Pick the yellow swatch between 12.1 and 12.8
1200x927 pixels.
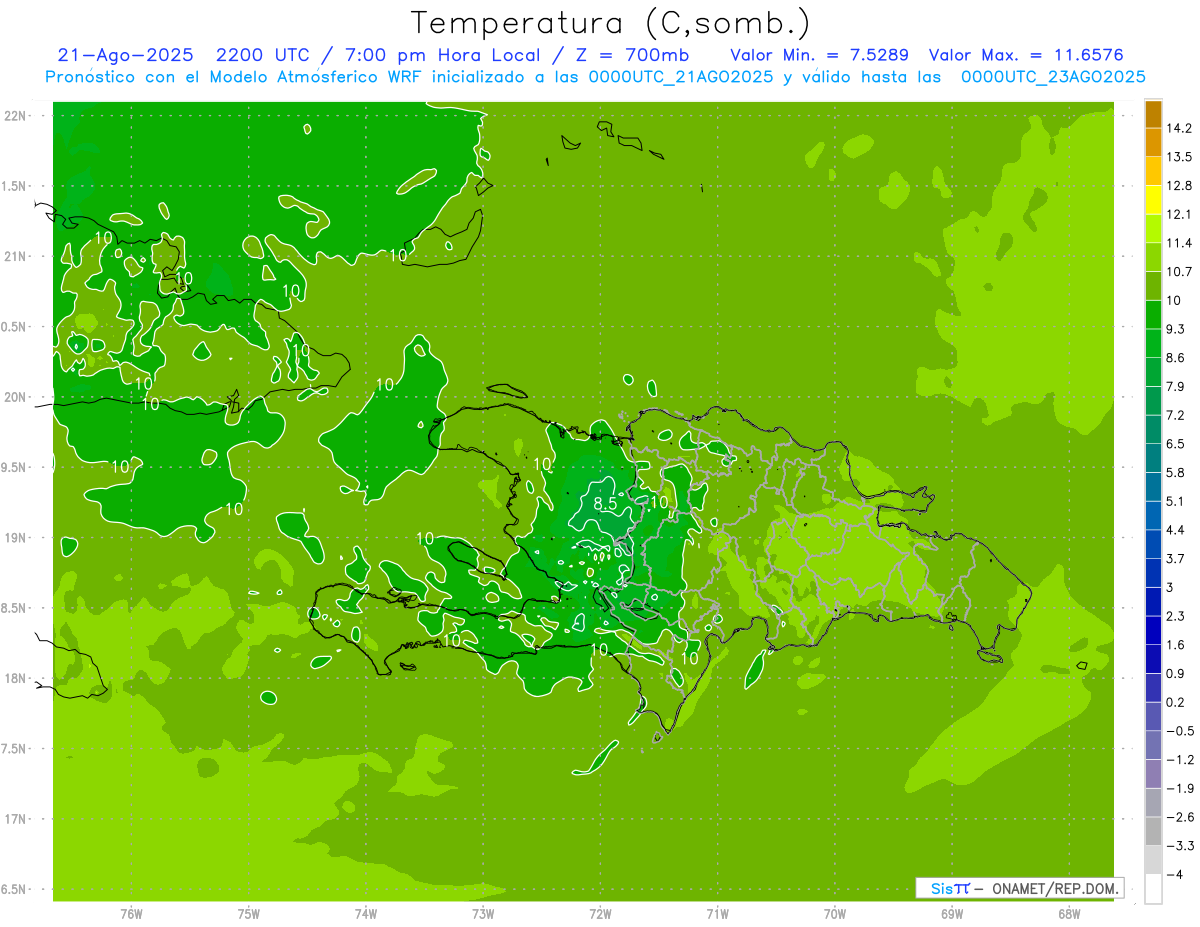click(x=1153, y=200)
